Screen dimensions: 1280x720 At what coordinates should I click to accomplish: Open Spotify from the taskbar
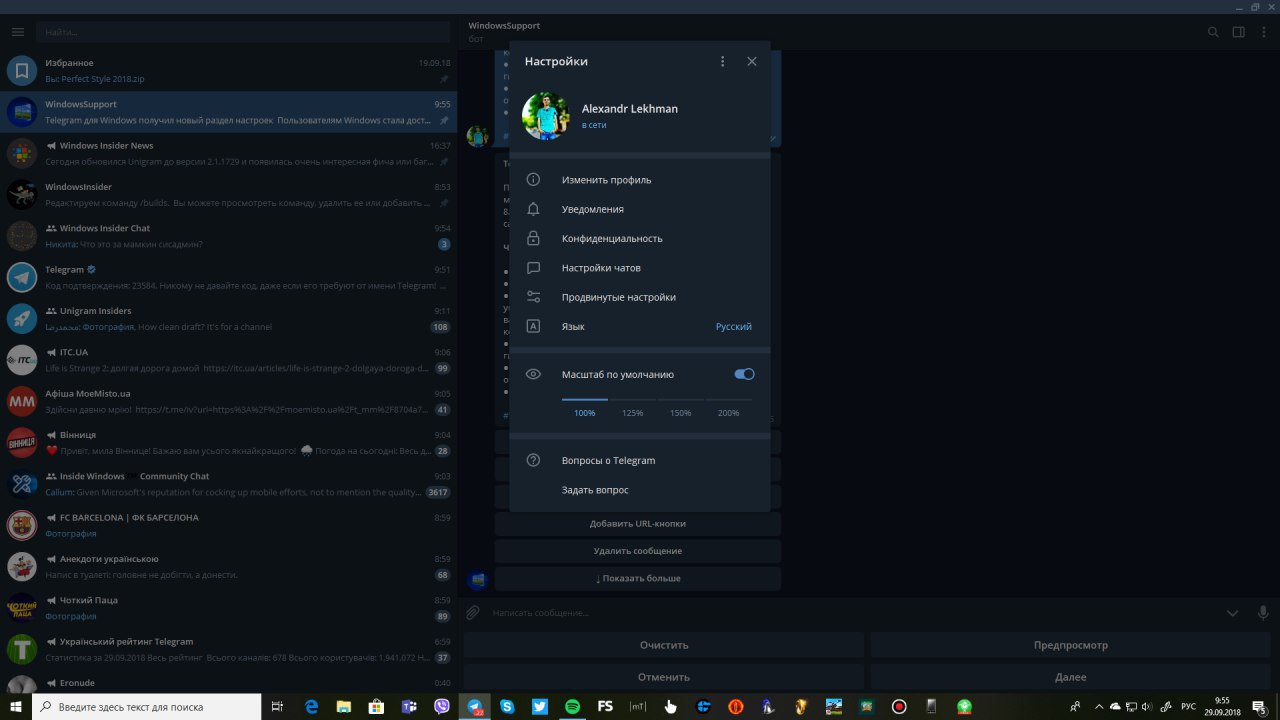click(572, 706)
